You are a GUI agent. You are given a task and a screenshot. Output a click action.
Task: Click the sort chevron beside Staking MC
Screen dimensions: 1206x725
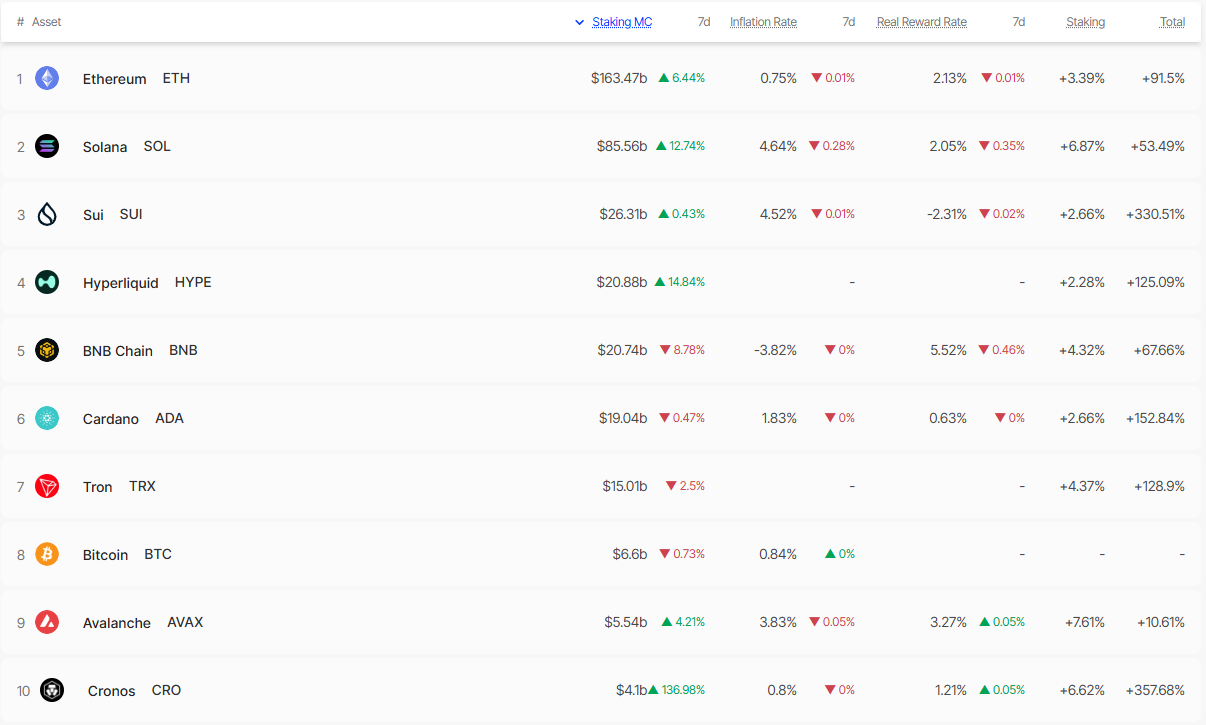tap(580, 22)
